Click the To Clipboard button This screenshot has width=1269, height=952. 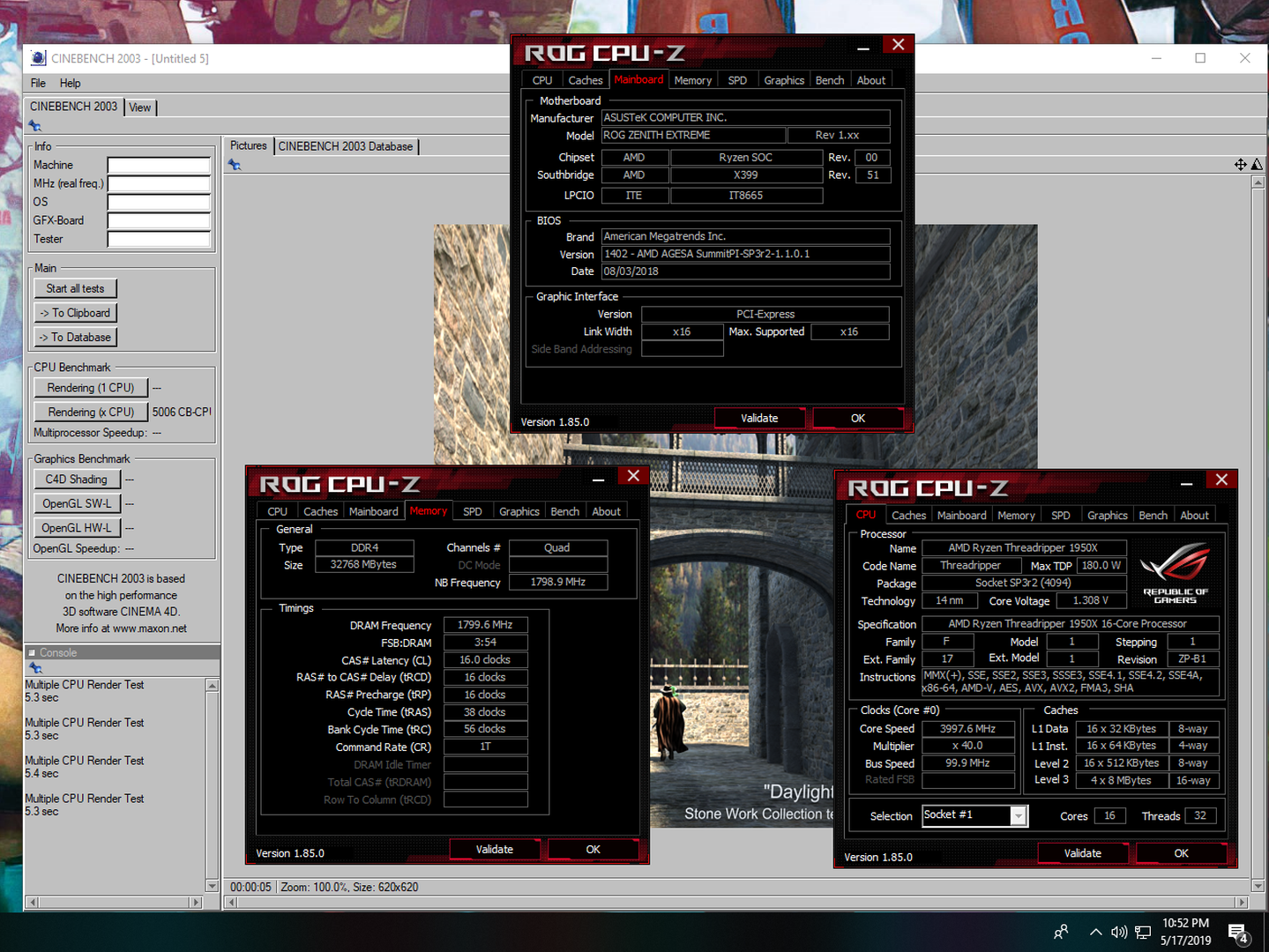(75, 313)
